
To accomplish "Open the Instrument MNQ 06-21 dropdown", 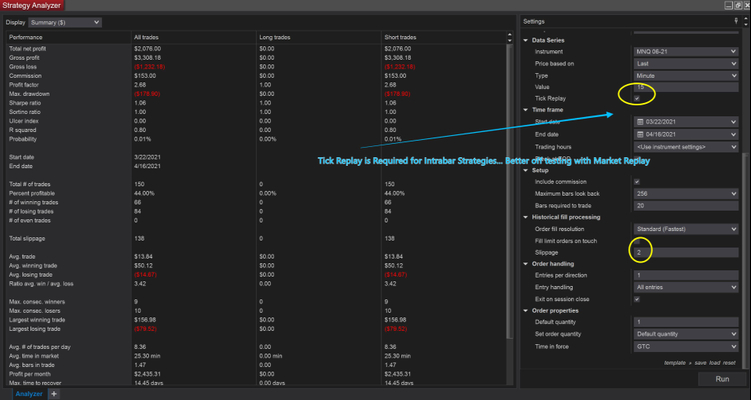I will [x=685, y=51].
